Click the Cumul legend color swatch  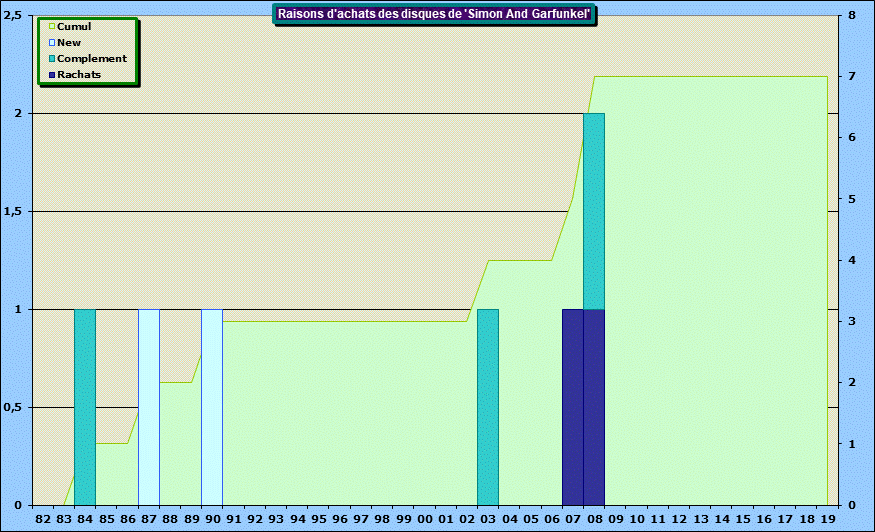(53, 27)
